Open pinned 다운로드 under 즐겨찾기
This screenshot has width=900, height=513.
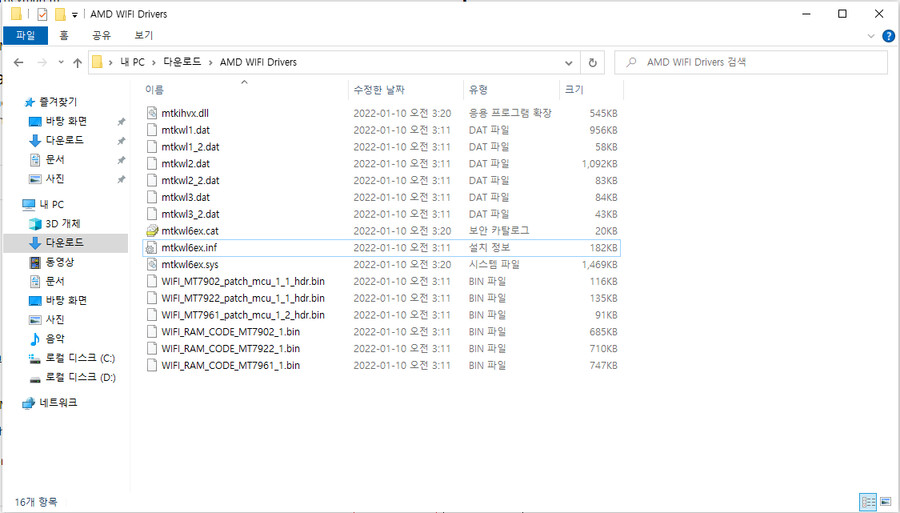click(x=64, y=140)
